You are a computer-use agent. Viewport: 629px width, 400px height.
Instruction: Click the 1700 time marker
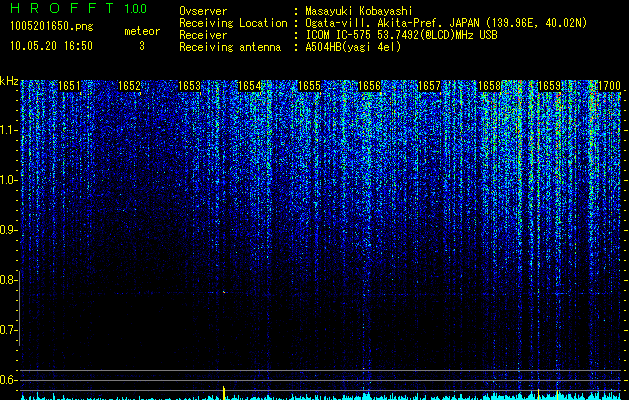[x=609, y=86]
